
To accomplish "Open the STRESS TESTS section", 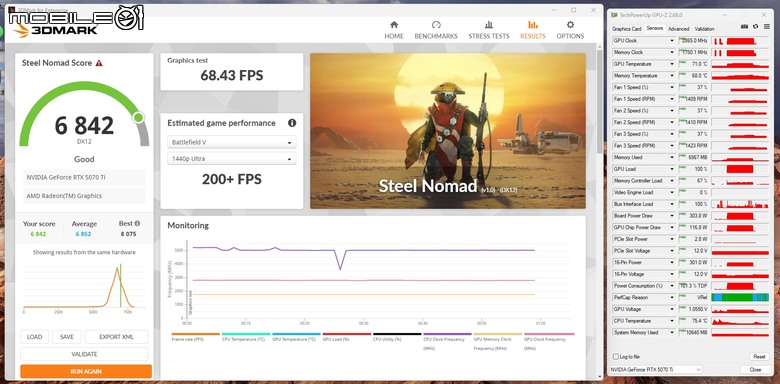I will (488, 30).
